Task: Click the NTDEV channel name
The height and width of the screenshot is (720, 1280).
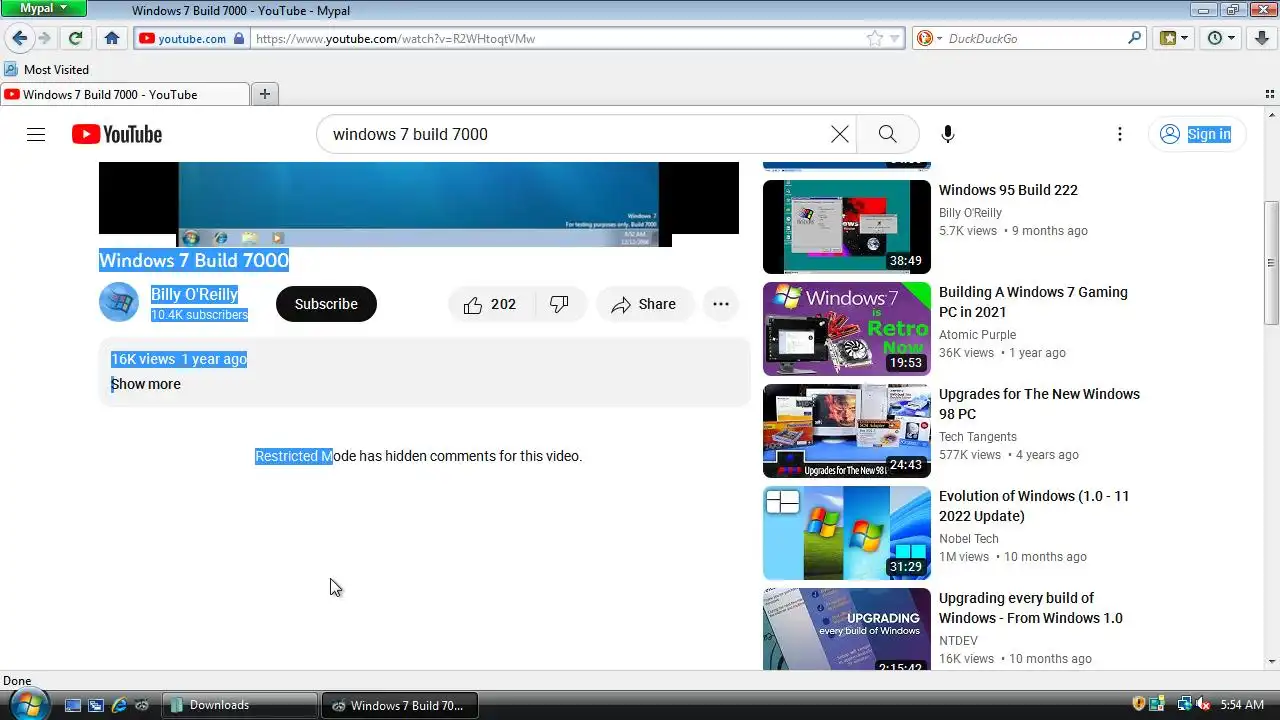Action: [958, 641]
